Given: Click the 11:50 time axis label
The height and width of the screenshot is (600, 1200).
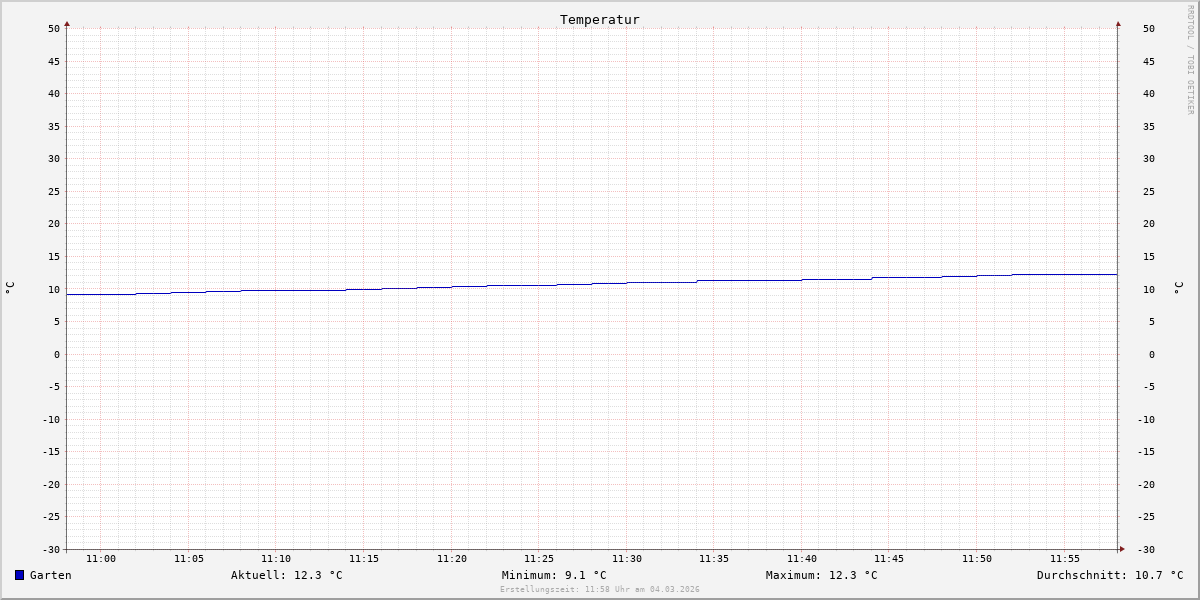Looking at the screenshot, I should [977, 558].
